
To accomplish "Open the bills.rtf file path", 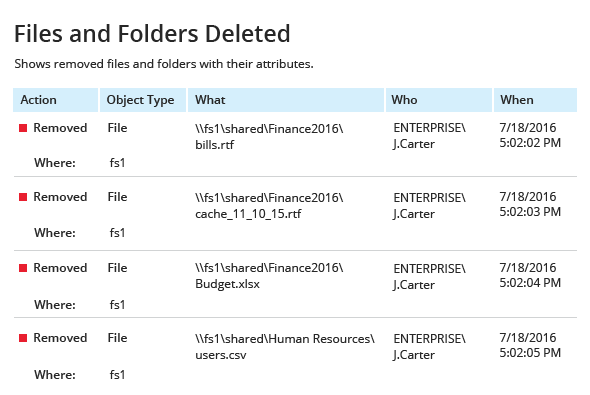I will [x=269, y=137].
